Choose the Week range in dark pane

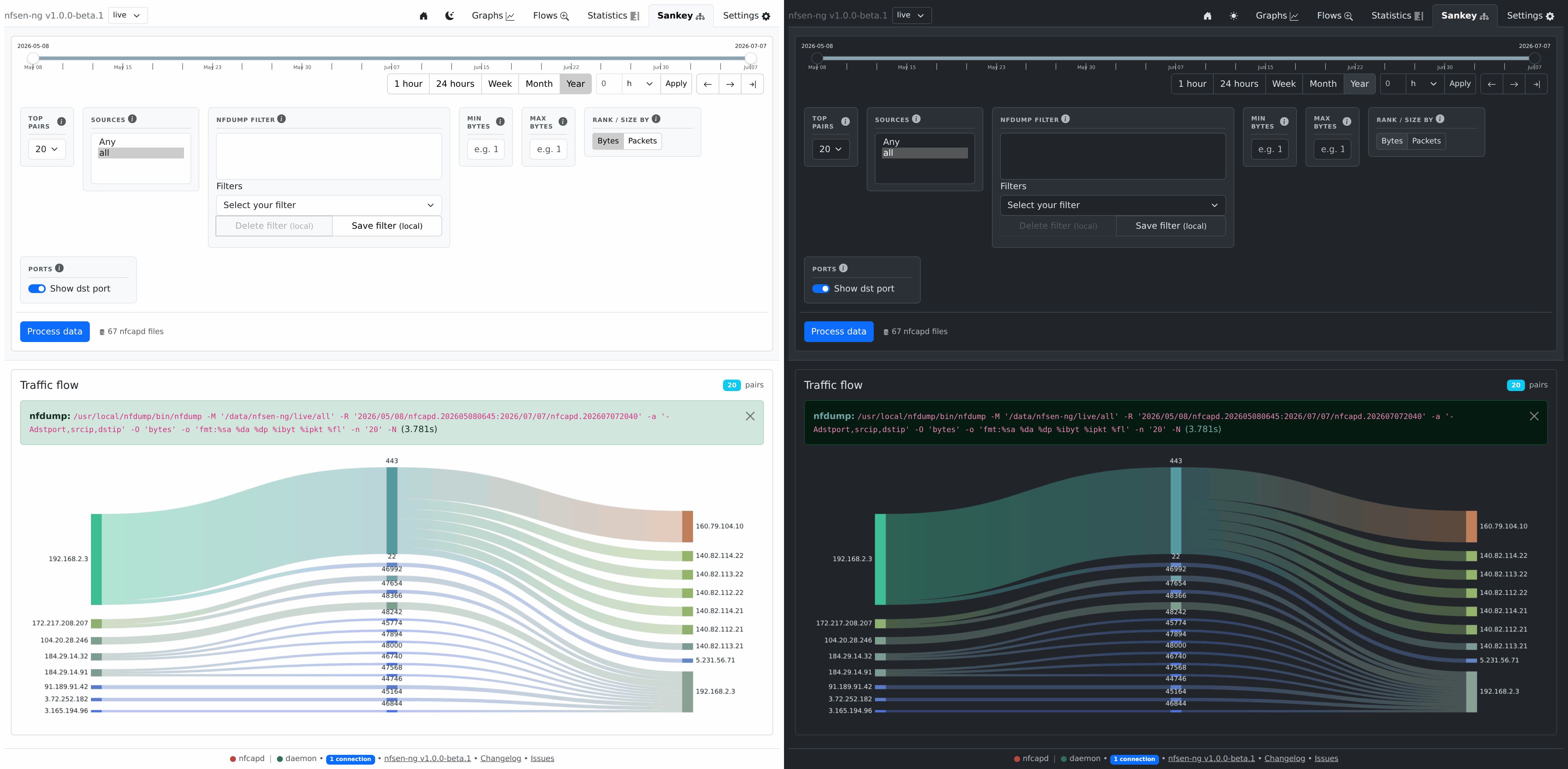[1284, 84]
